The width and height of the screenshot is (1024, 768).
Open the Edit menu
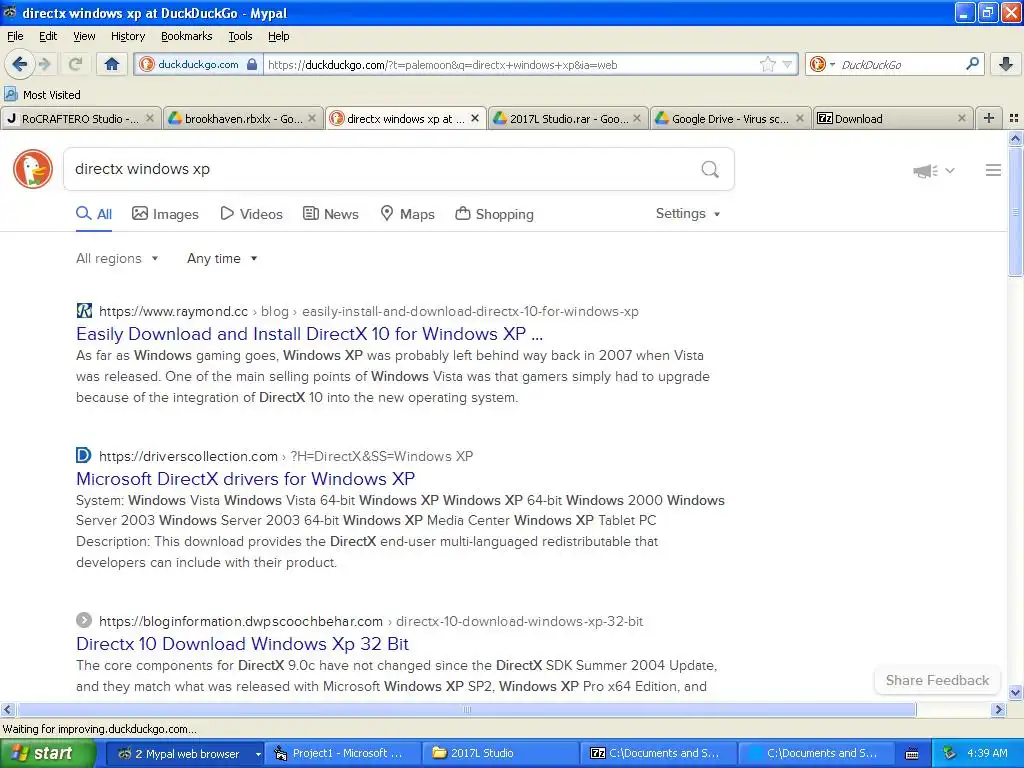point(48,36)
